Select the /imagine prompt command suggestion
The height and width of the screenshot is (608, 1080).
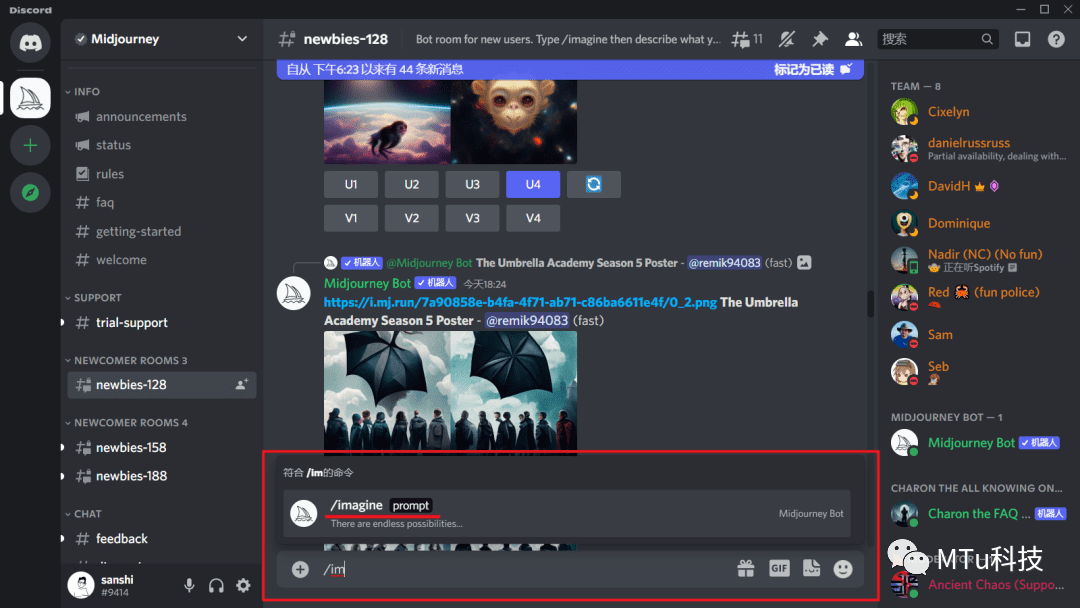[567, 513]
